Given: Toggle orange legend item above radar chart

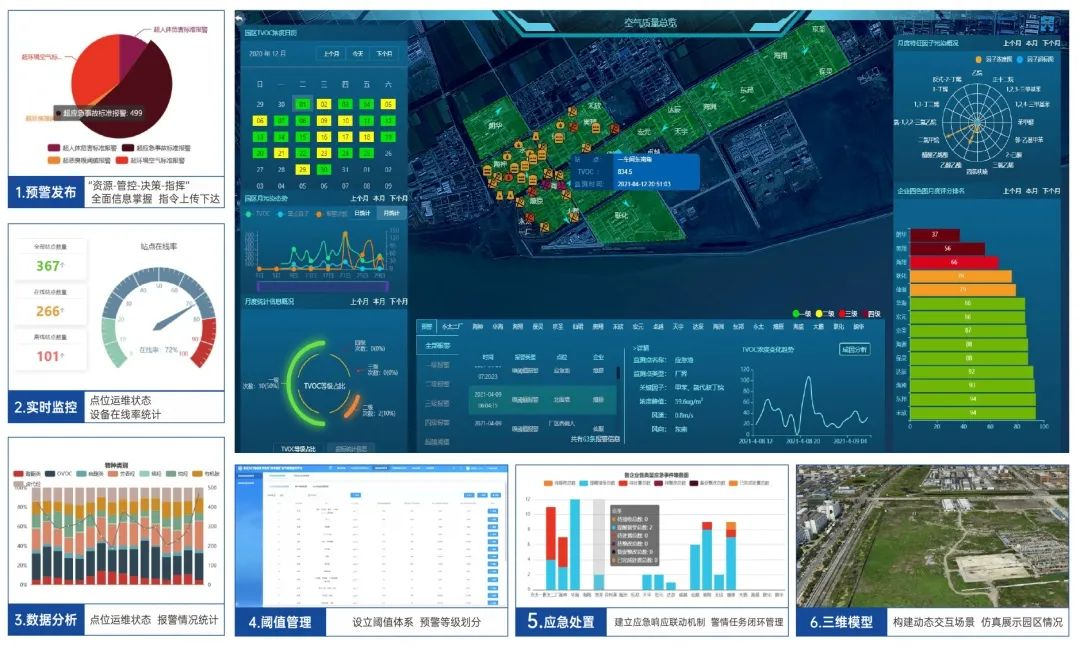Looking at the screenshot, I should (995, 59).
